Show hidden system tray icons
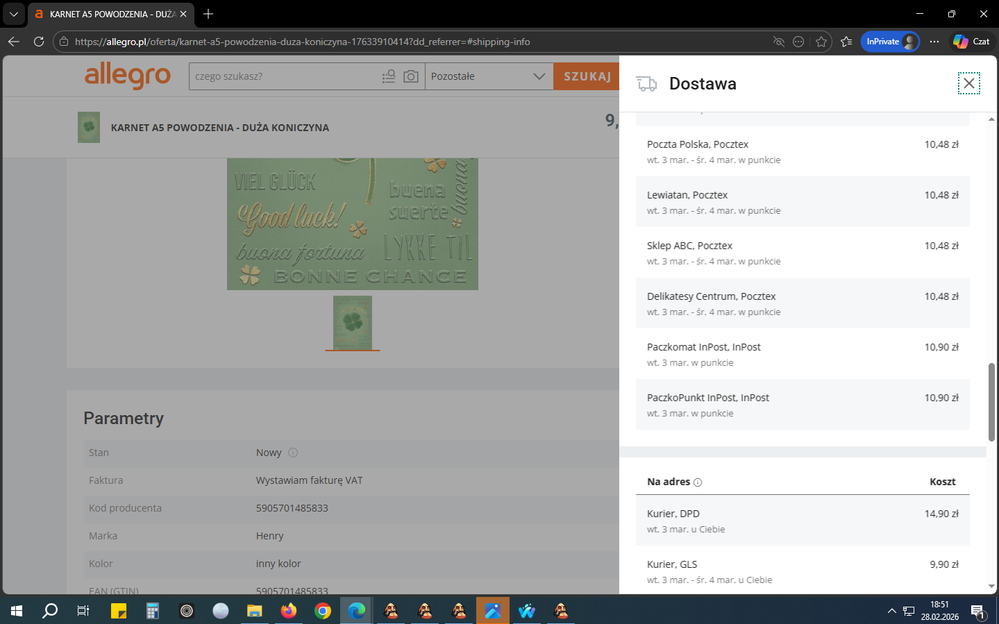Image resolution: width=999 pixels, height=624 pixels. point(891,610)
